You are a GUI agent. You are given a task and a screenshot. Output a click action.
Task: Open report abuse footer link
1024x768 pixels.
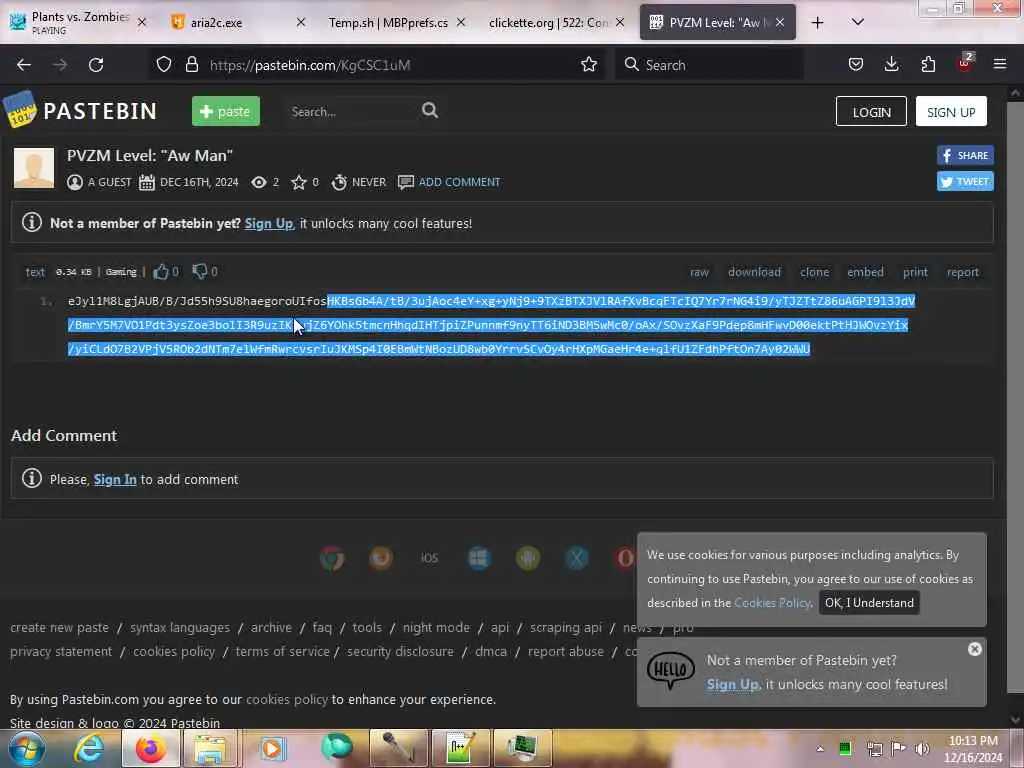(566, 652)
